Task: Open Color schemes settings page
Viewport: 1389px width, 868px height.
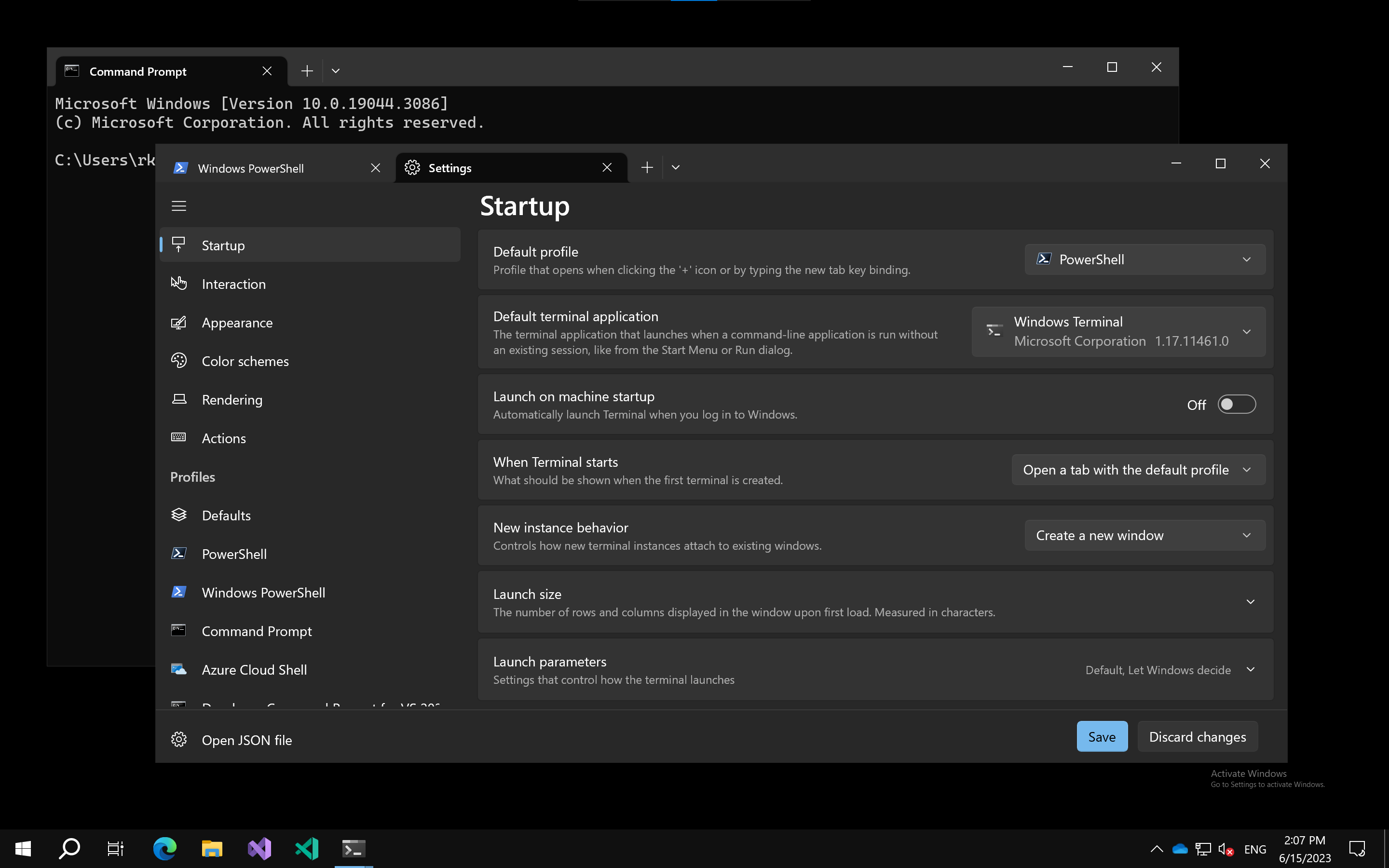Action: coord(245,361)
